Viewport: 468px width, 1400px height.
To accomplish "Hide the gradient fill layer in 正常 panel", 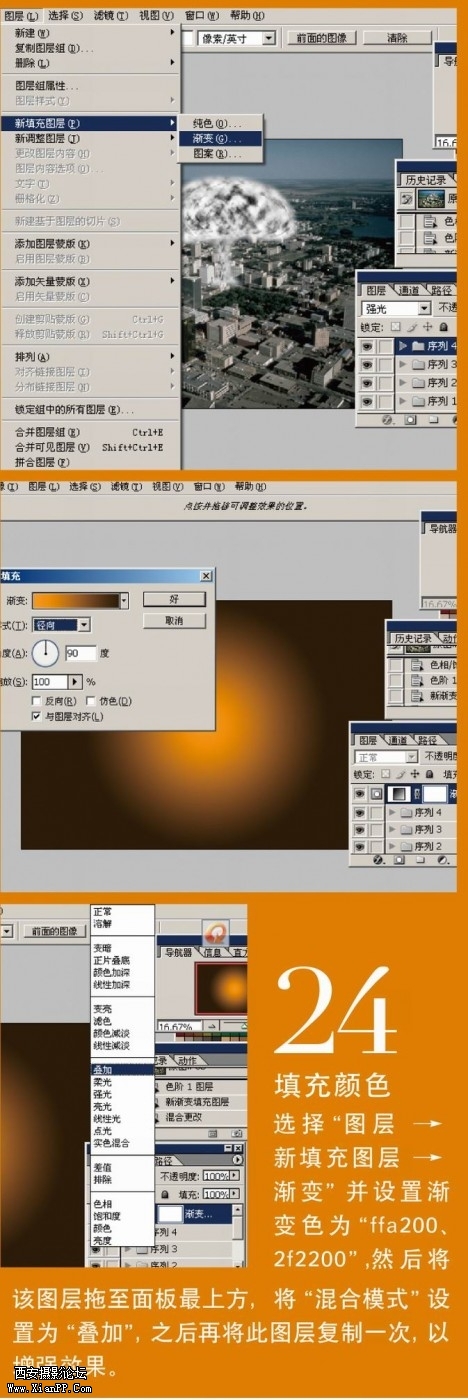I will coord(362,792).
